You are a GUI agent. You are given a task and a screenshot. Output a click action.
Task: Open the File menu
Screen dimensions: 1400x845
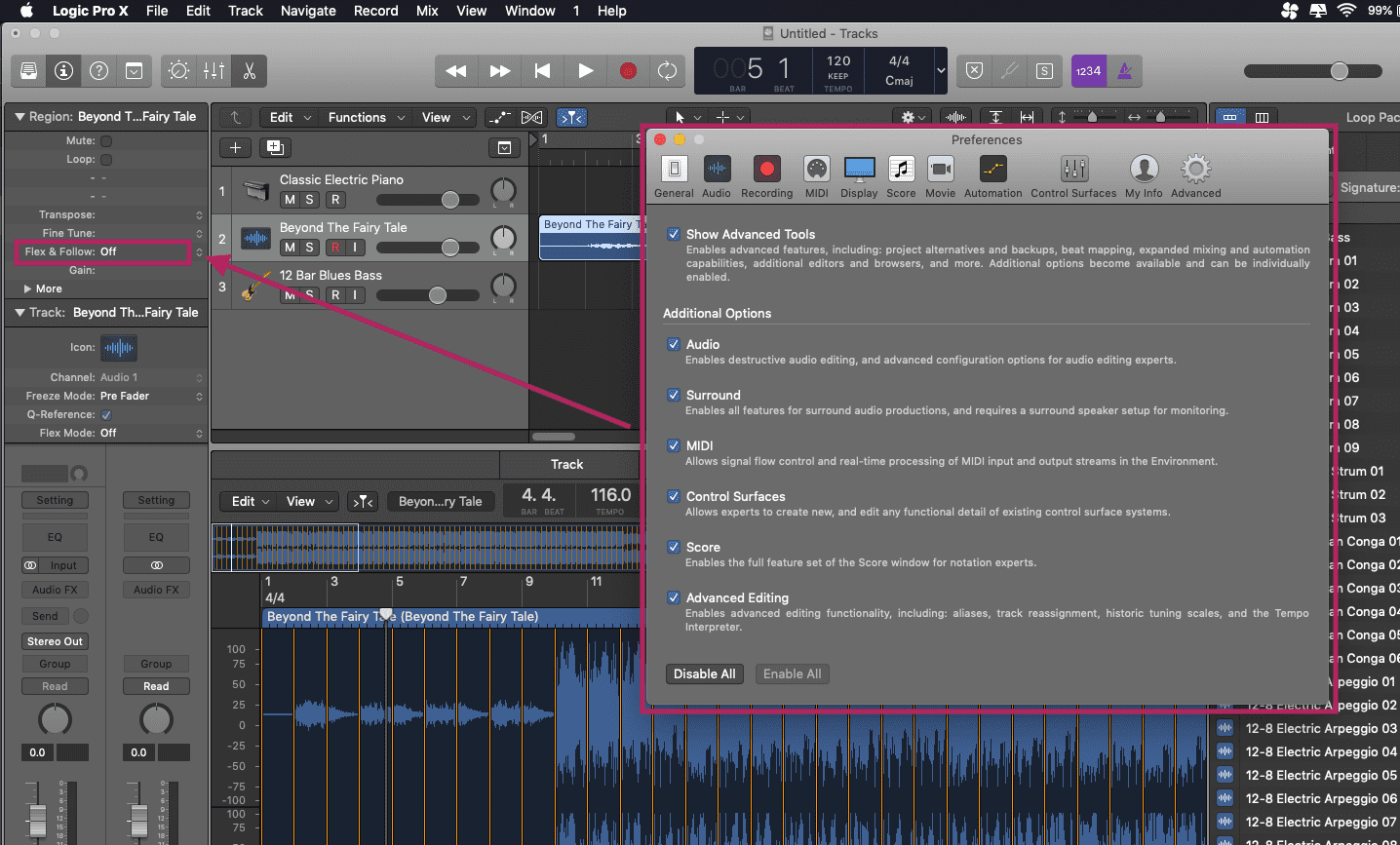(157, 11)
